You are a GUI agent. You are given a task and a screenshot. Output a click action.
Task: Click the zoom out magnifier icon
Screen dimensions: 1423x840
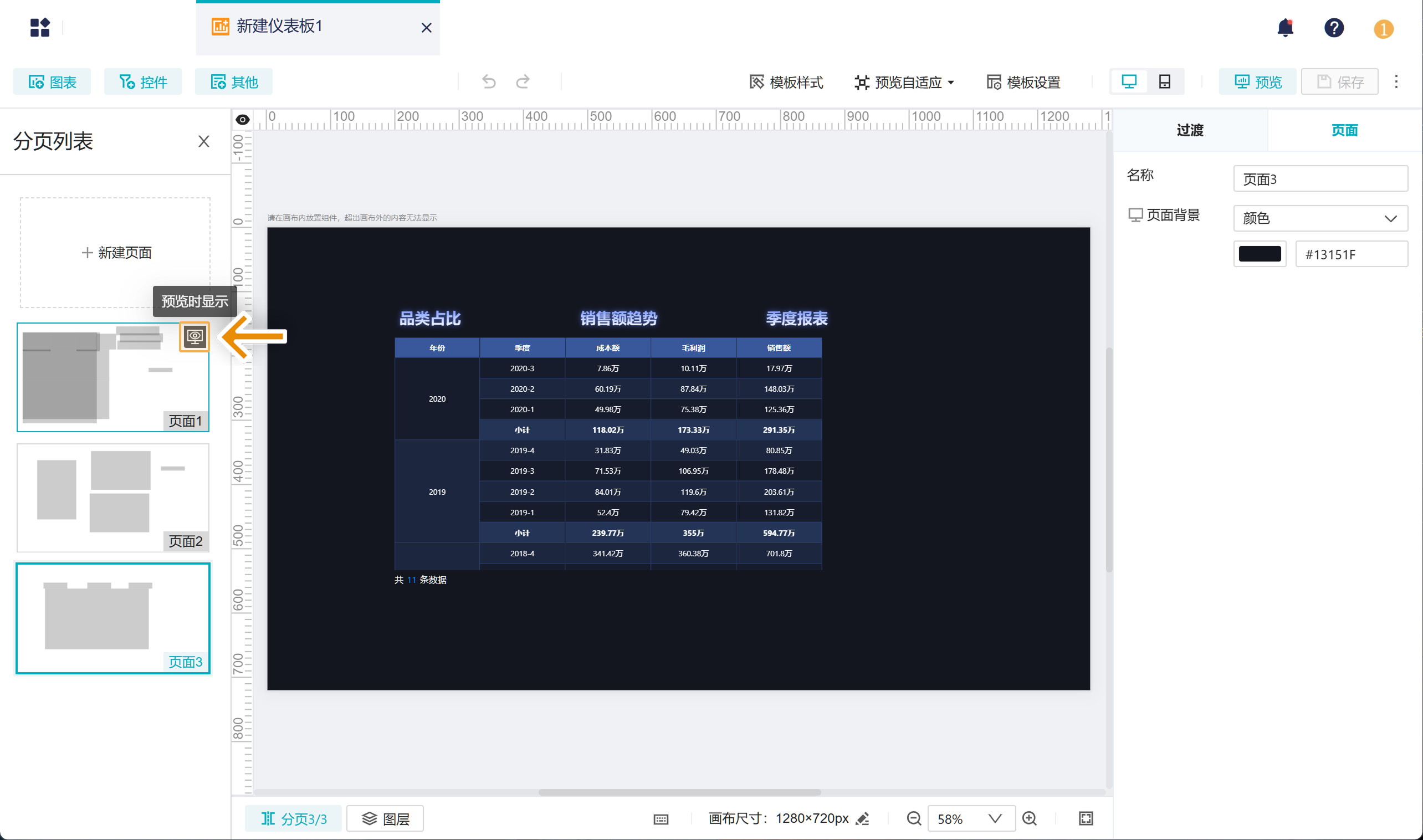914,818
